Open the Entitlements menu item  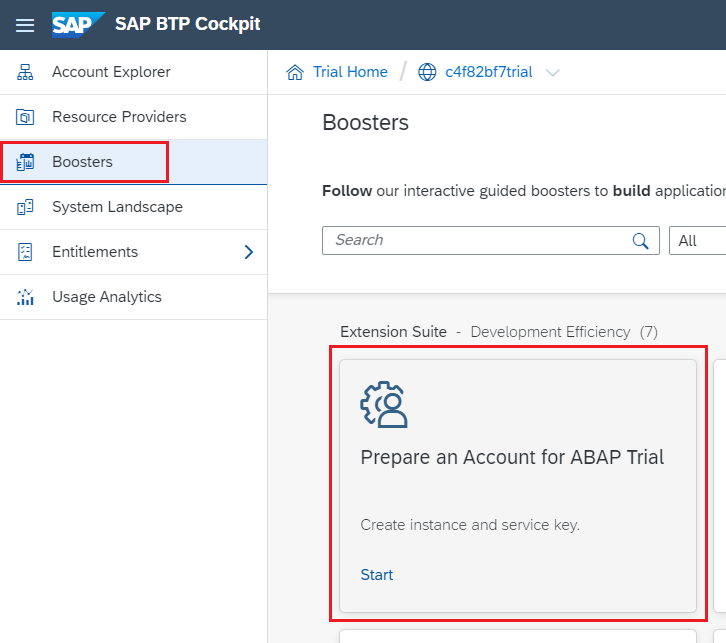(133, 252)
